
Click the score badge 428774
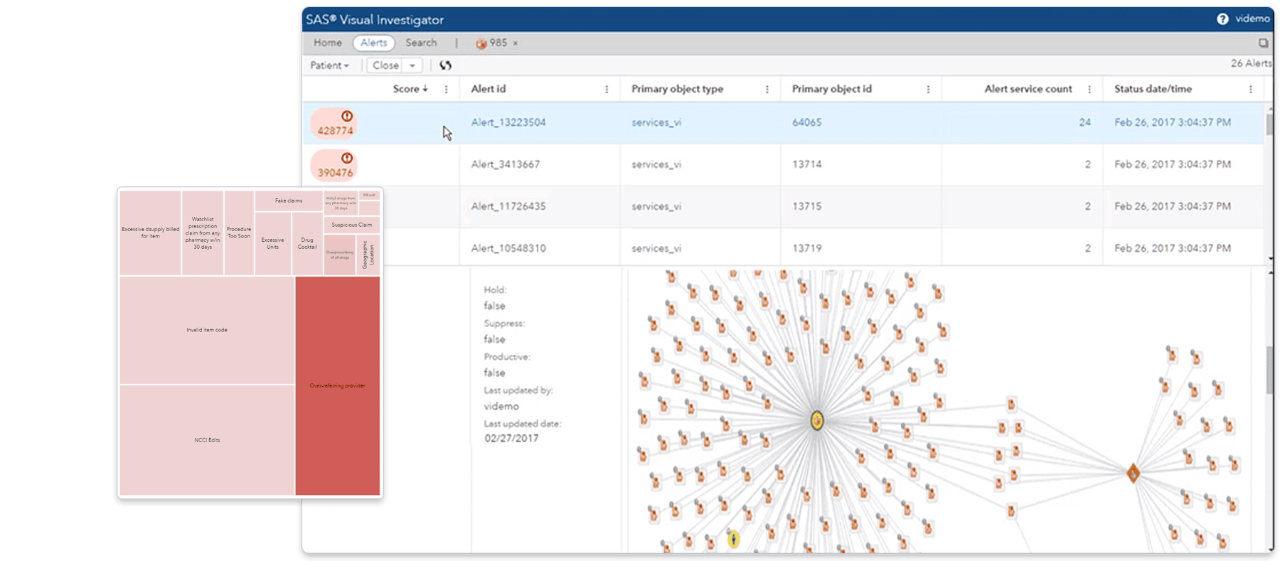(335, 124)
